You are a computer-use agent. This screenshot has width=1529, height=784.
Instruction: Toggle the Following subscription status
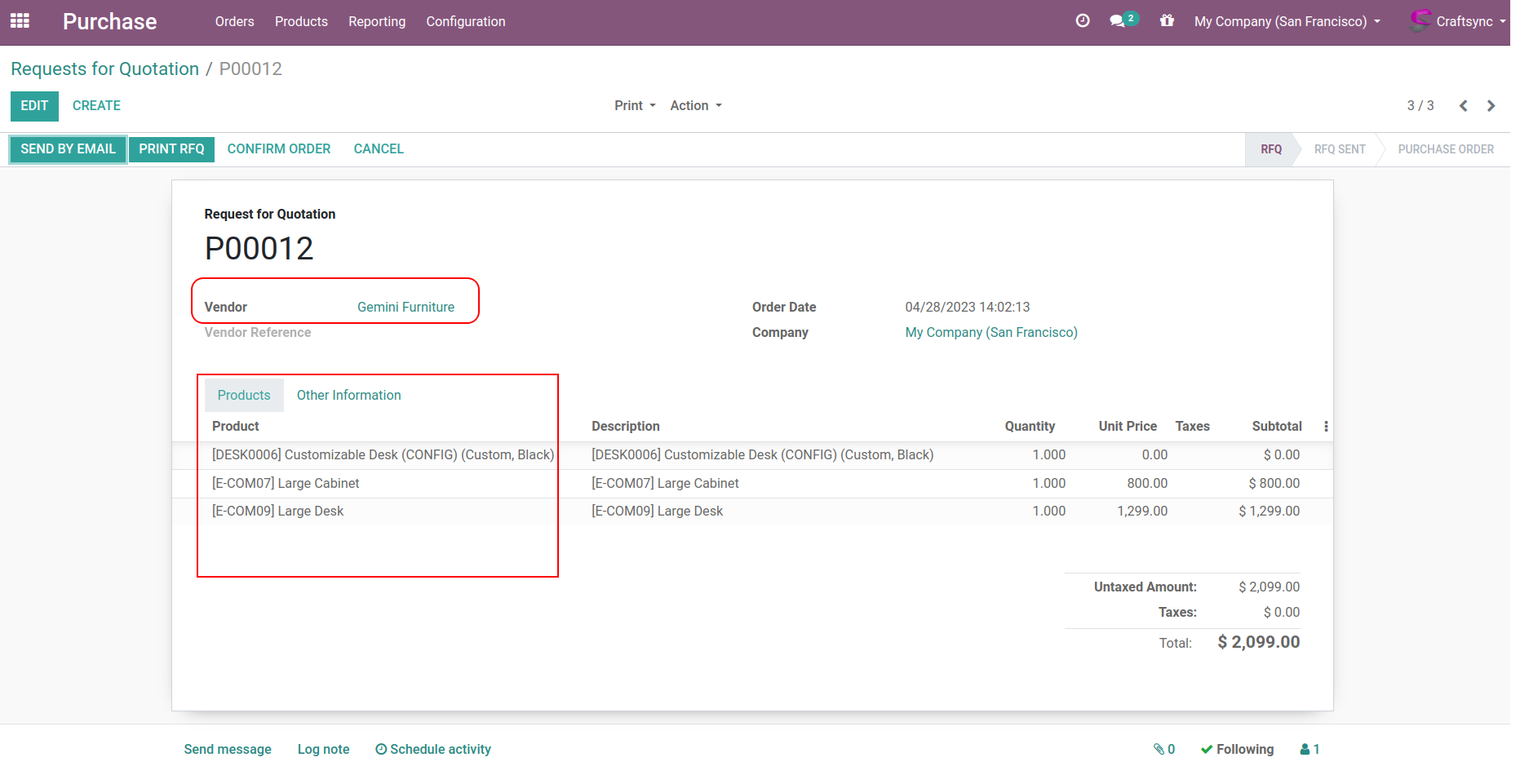click(1237, 749)
